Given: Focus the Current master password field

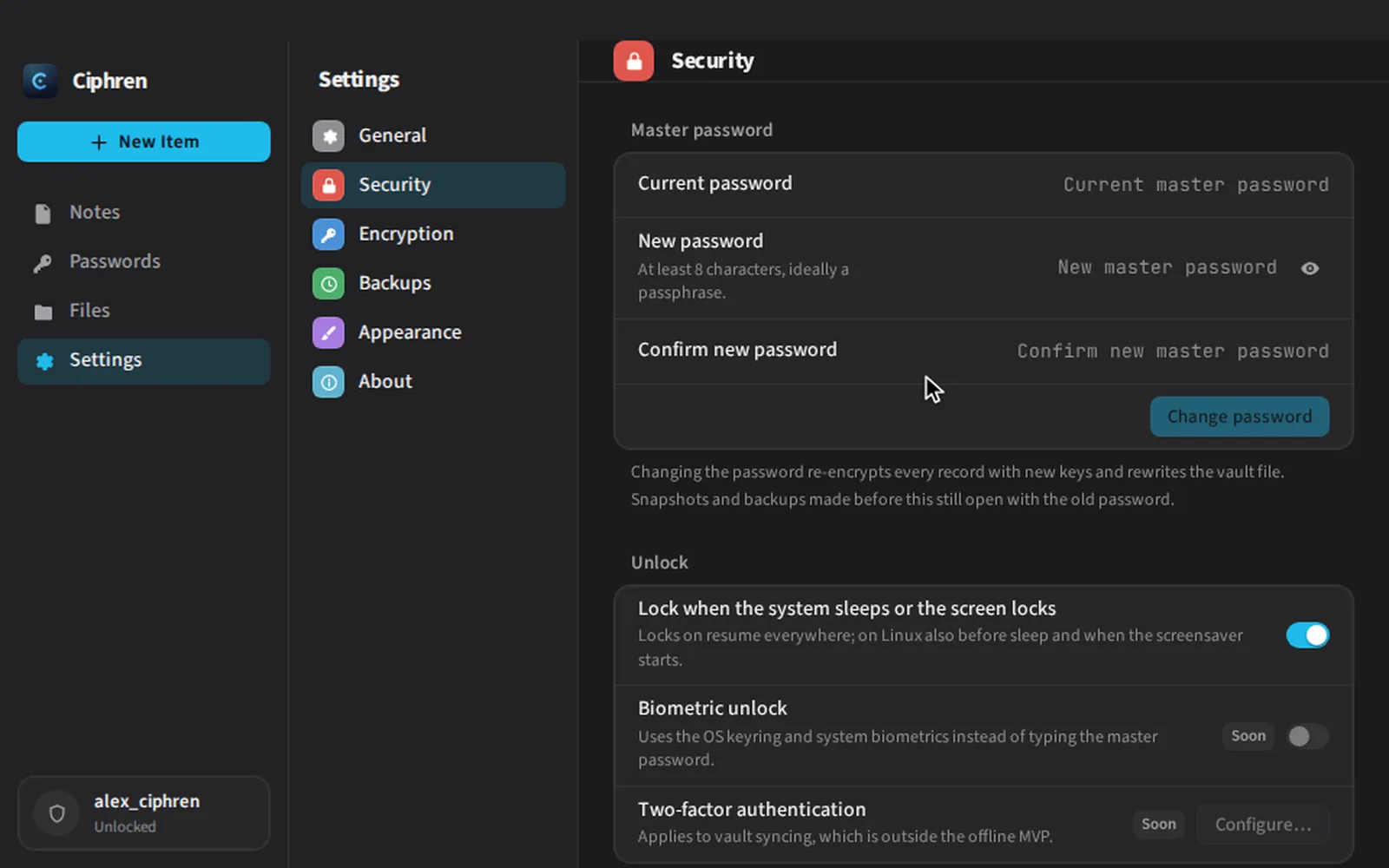Looking at the screenshot, I should [x=1196, y=185].
